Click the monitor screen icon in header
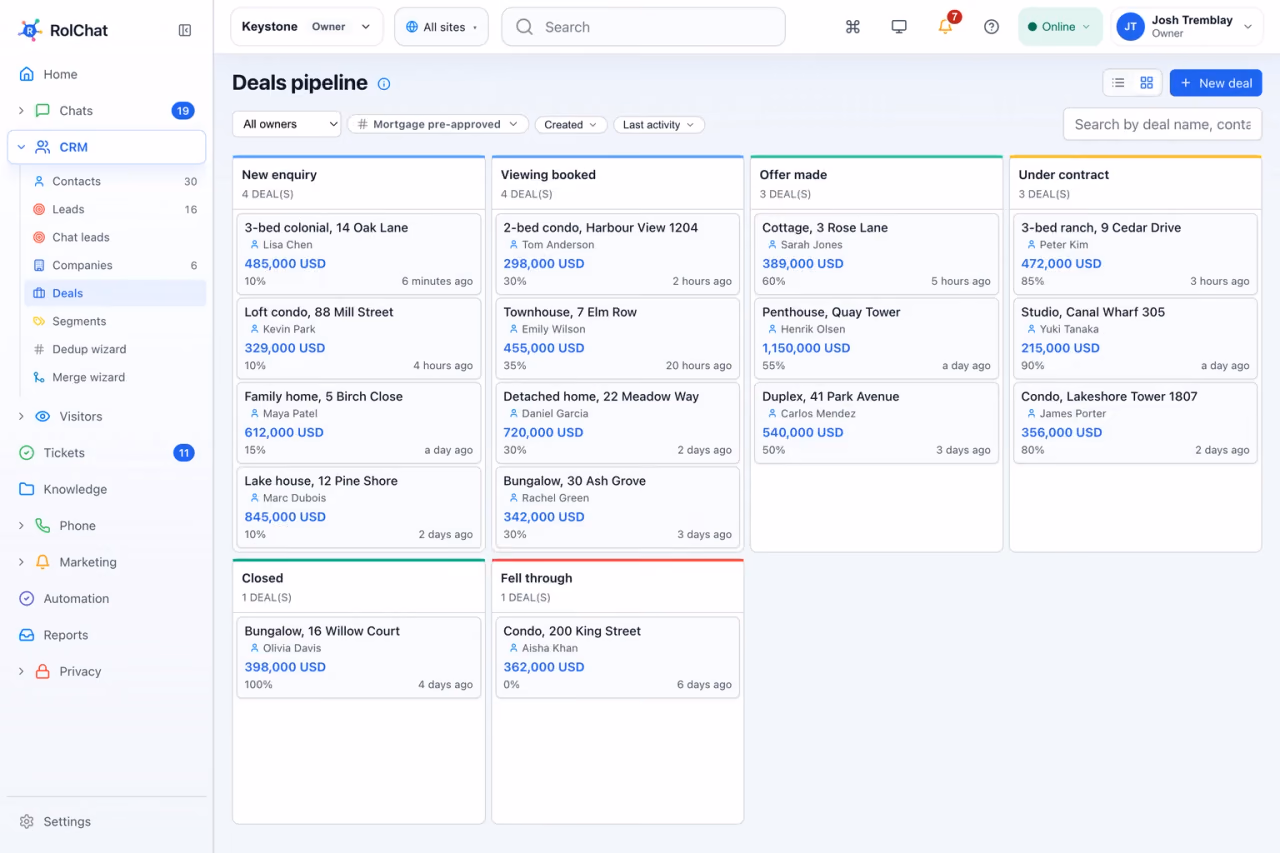 pos(899,27)
